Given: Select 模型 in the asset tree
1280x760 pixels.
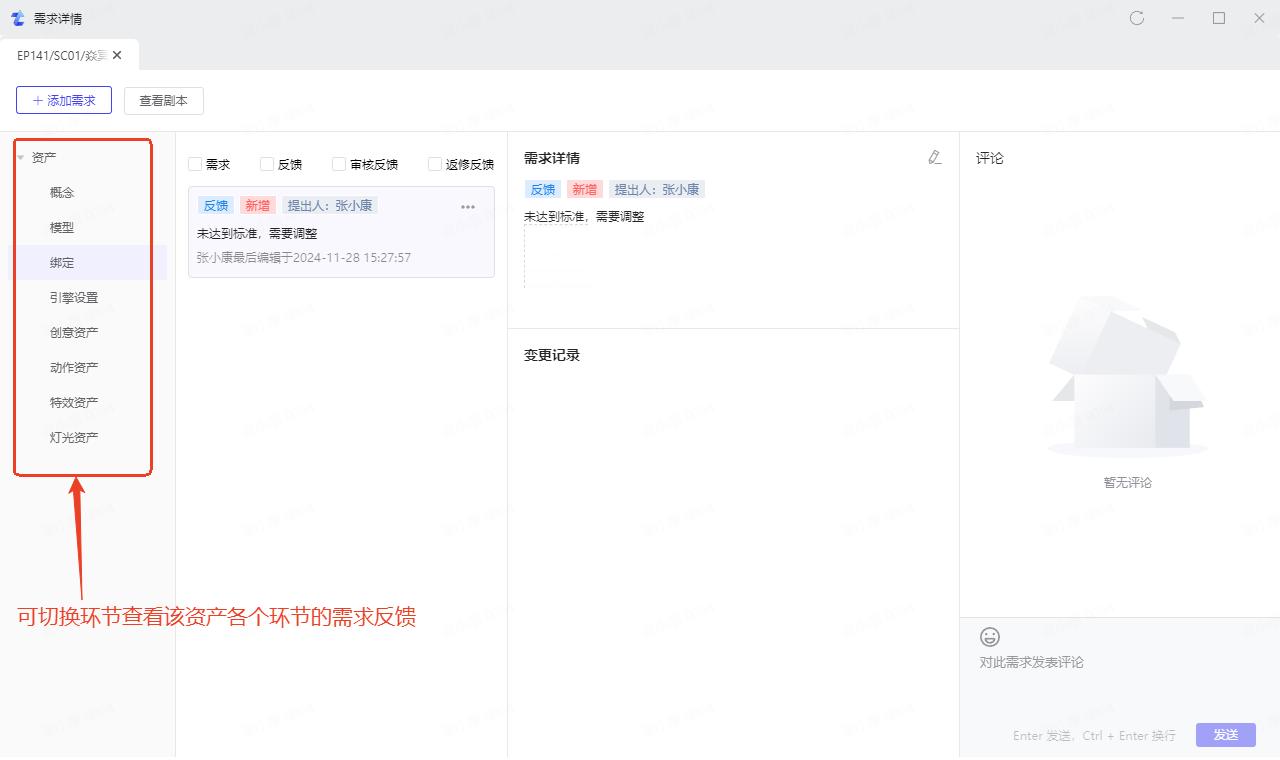Looking at the screenshot, I should pos(62,227).
